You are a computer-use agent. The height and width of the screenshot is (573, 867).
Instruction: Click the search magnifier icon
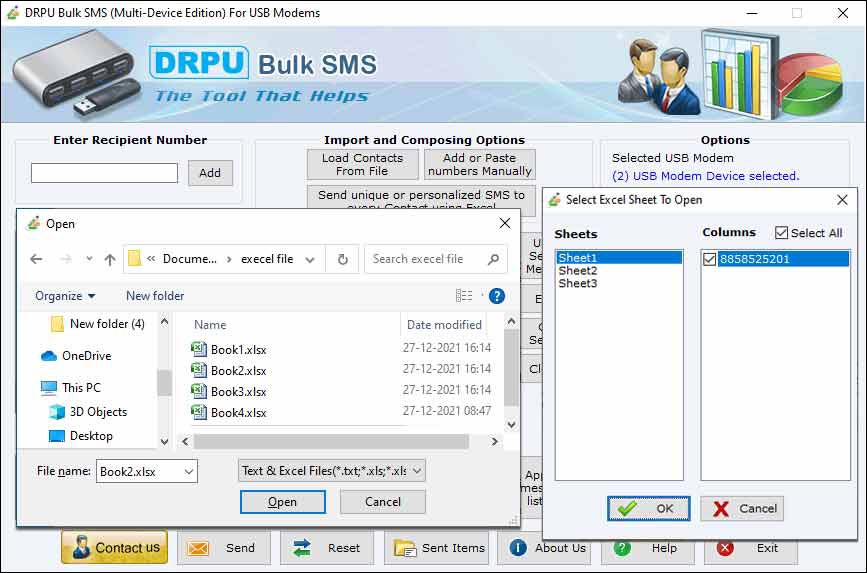click(493, 259)
